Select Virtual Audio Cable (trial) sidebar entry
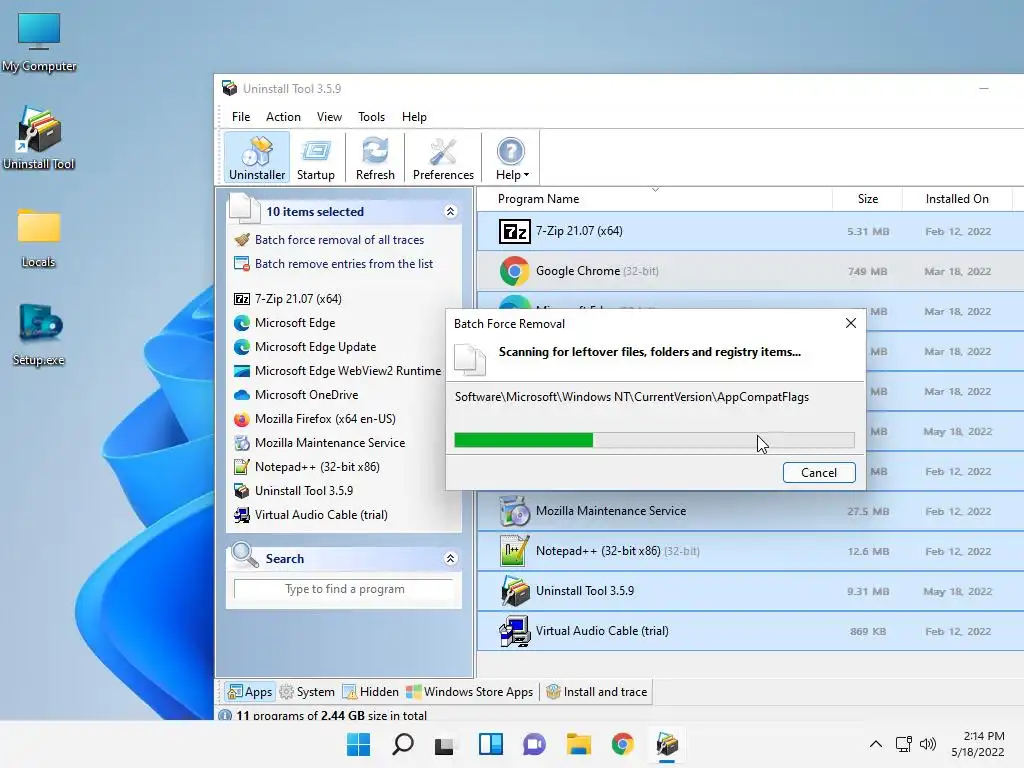The image size is (1024, 768). coord(311,515)
